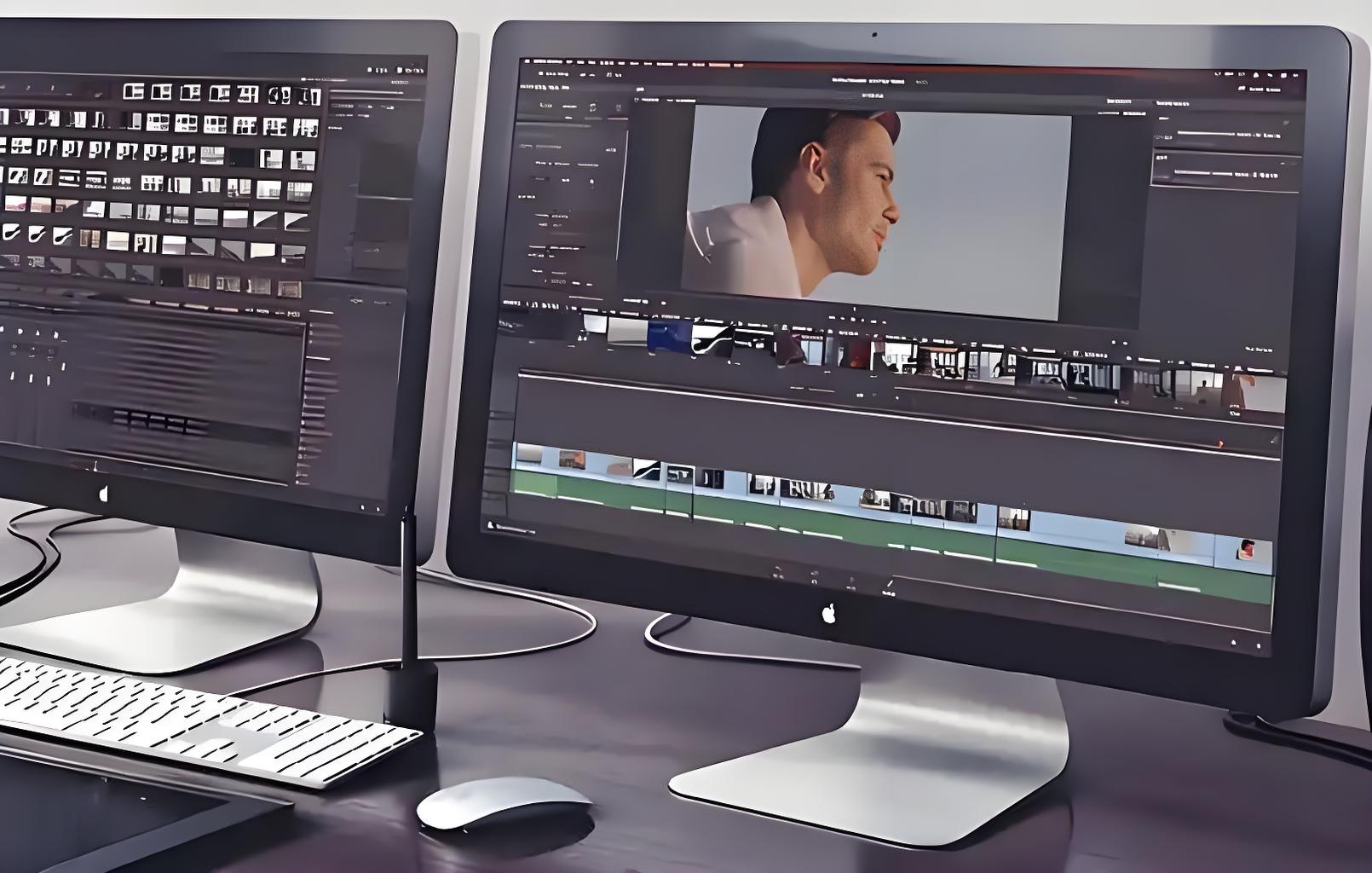The image size is (1372, 873).
Task: Click the leftmost icon in the bottom page bar
Action: 778,572
